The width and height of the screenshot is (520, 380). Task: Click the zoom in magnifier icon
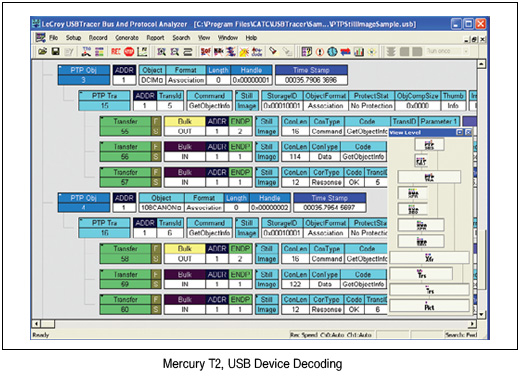click(x=162, y=52)
